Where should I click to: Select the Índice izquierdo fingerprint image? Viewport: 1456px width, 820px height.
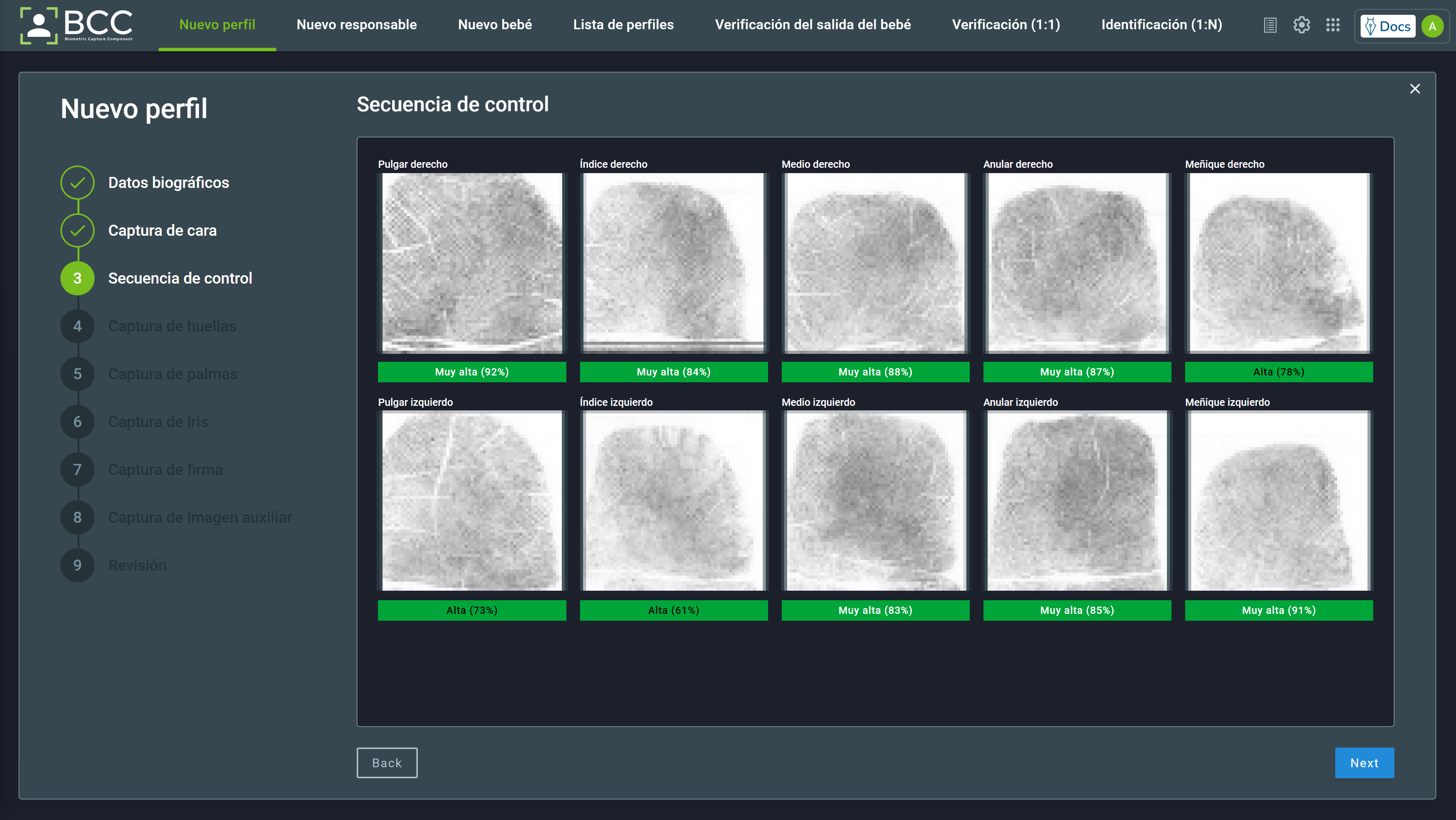pos(674,501)
